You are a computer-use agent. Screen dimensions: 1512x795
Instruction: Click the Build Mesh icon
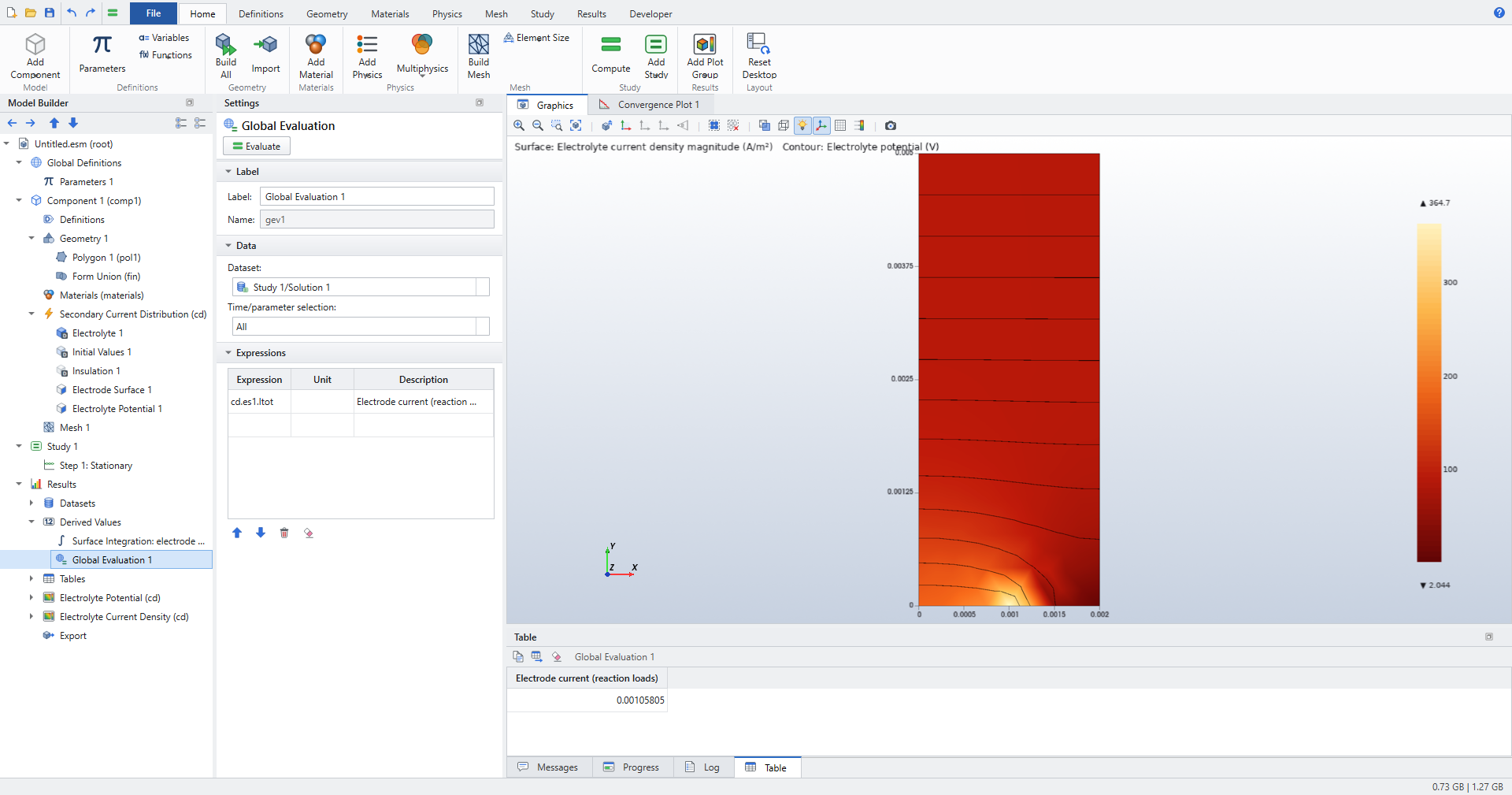point(479,44)
